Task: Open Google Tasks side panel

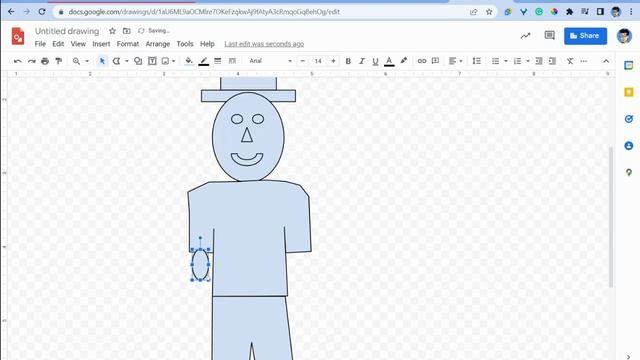Action: coord(629,119)
